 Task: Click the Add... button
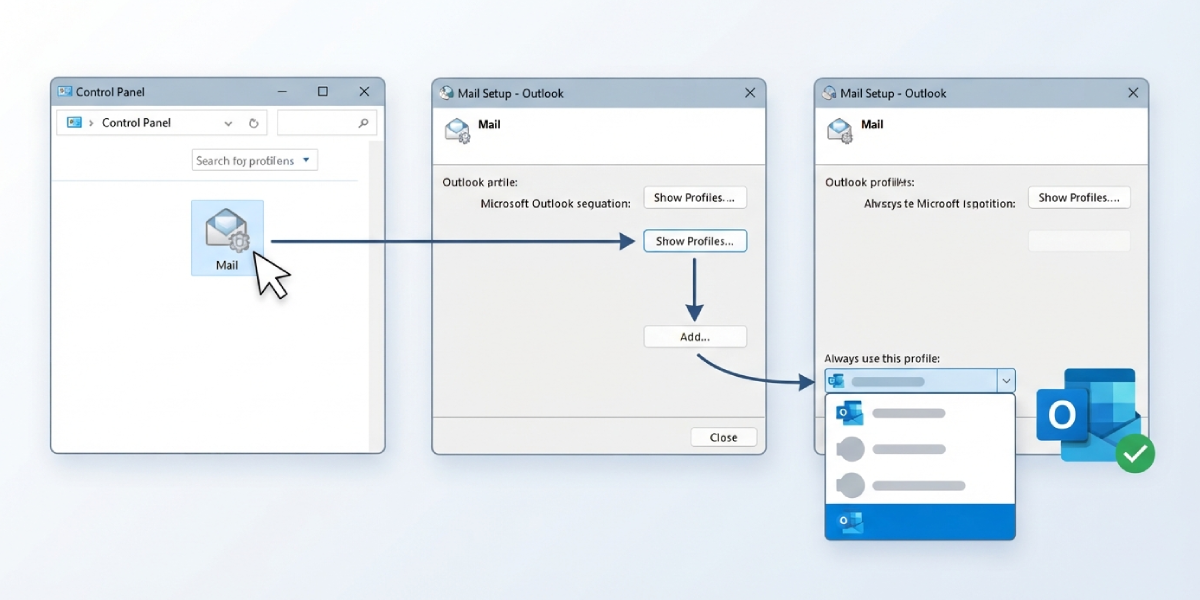click(x=695, y=337)
